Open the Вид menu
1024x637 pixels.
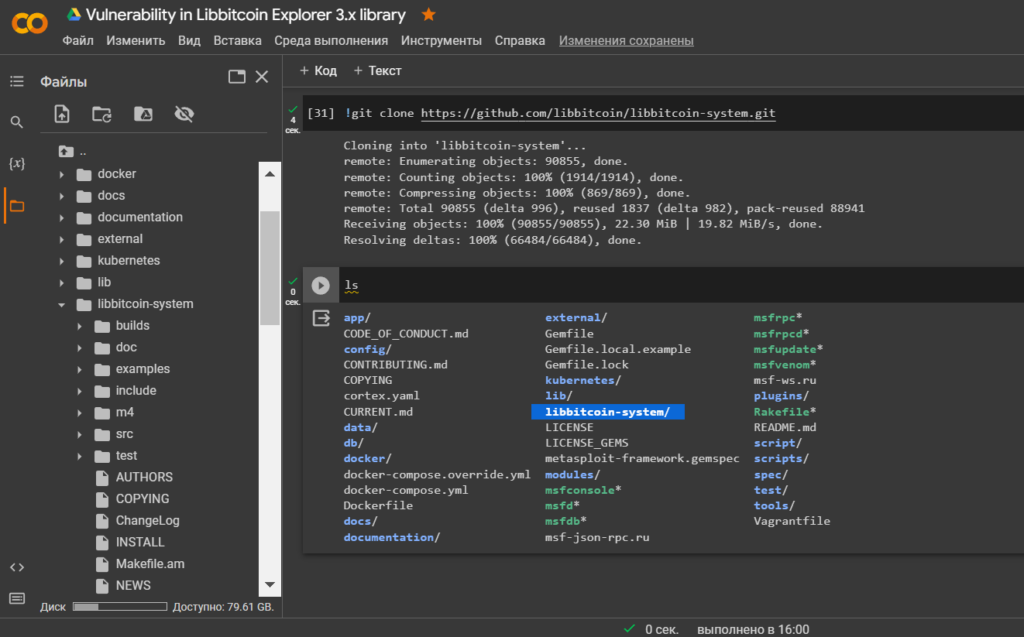coord(189,41)
